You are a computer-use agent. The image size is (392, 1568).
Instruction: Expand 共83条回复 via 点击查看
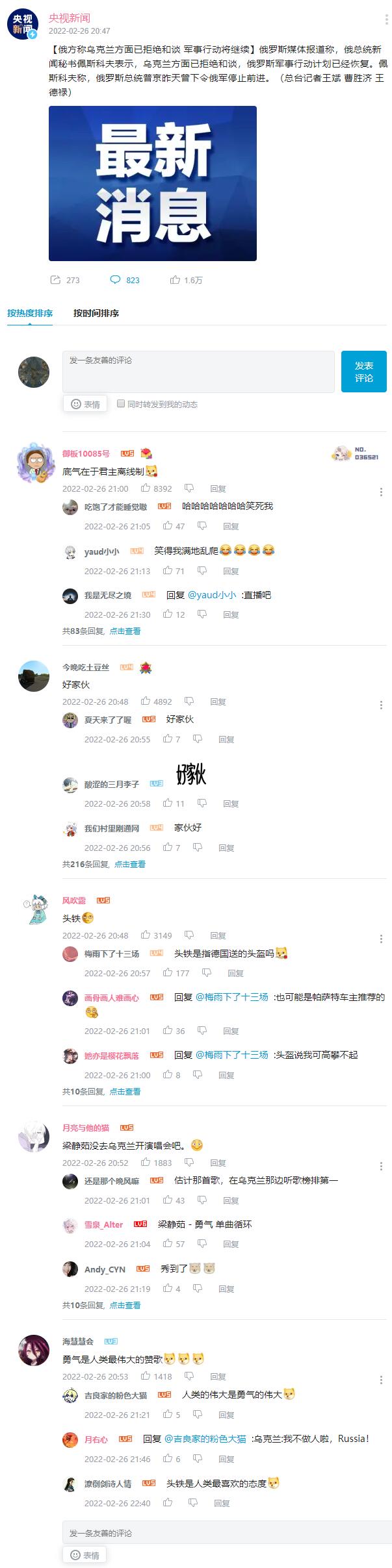tap(125, 631)
